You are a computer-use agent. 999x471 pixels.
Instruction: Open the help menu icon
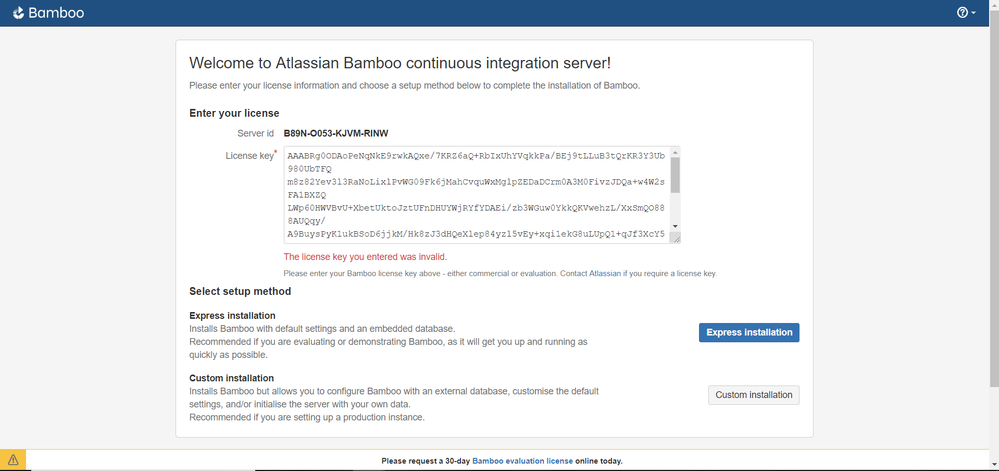(x=966, y=13)
